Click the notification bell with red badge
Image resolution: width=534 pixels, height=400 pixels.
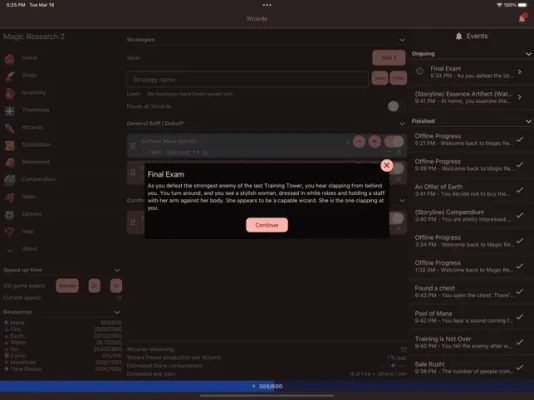click(x=523, y=18)
